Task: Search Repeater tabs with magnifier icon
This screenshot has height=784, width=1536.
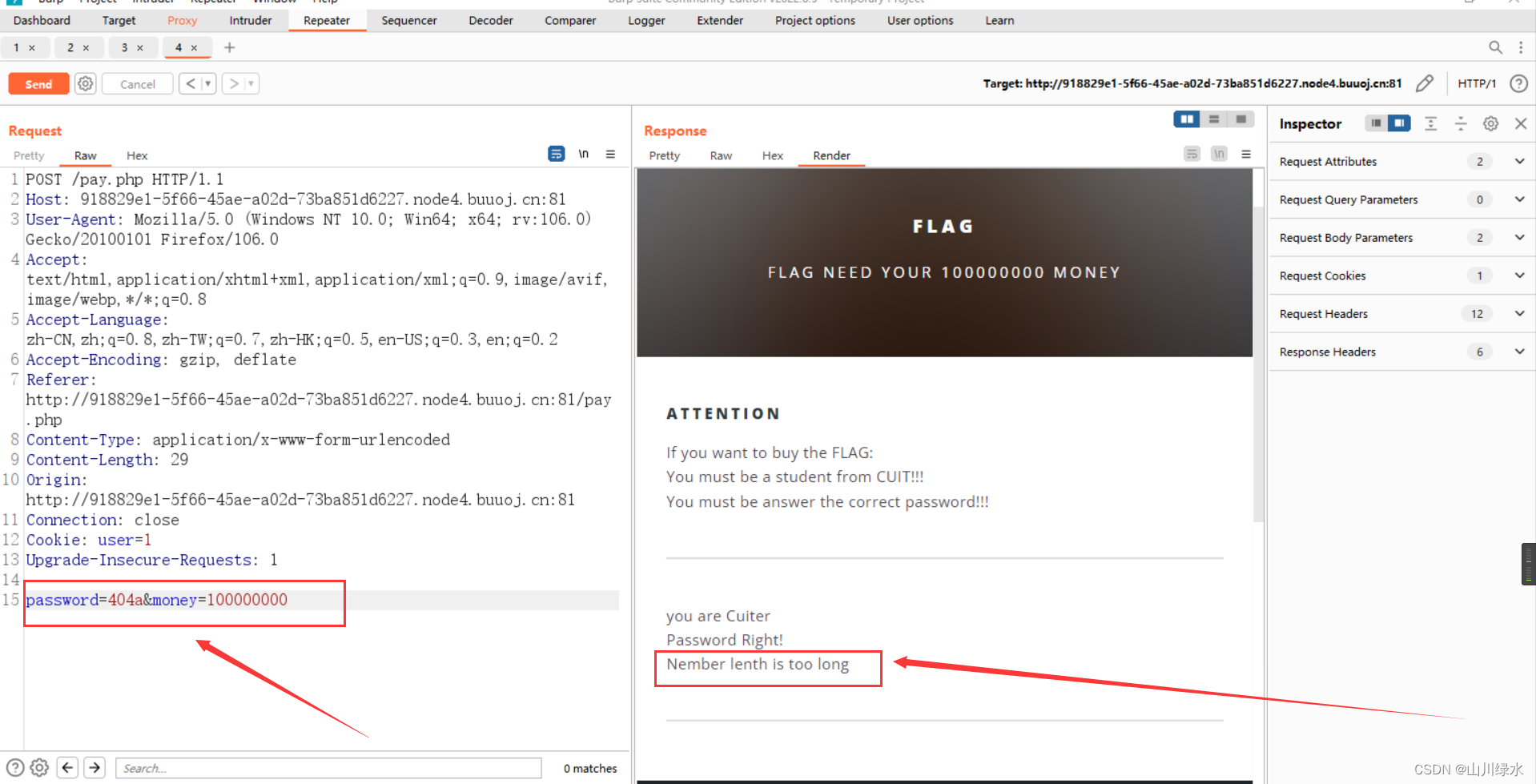Action: pos(1495,47)
